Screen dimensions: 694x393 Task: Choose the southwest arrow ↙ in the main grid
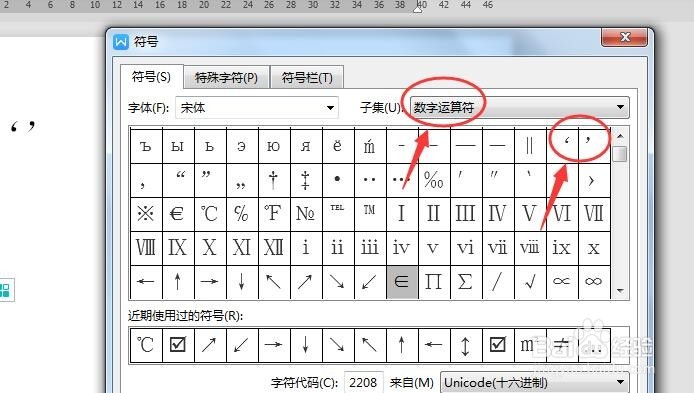click(x=370, y=282)
